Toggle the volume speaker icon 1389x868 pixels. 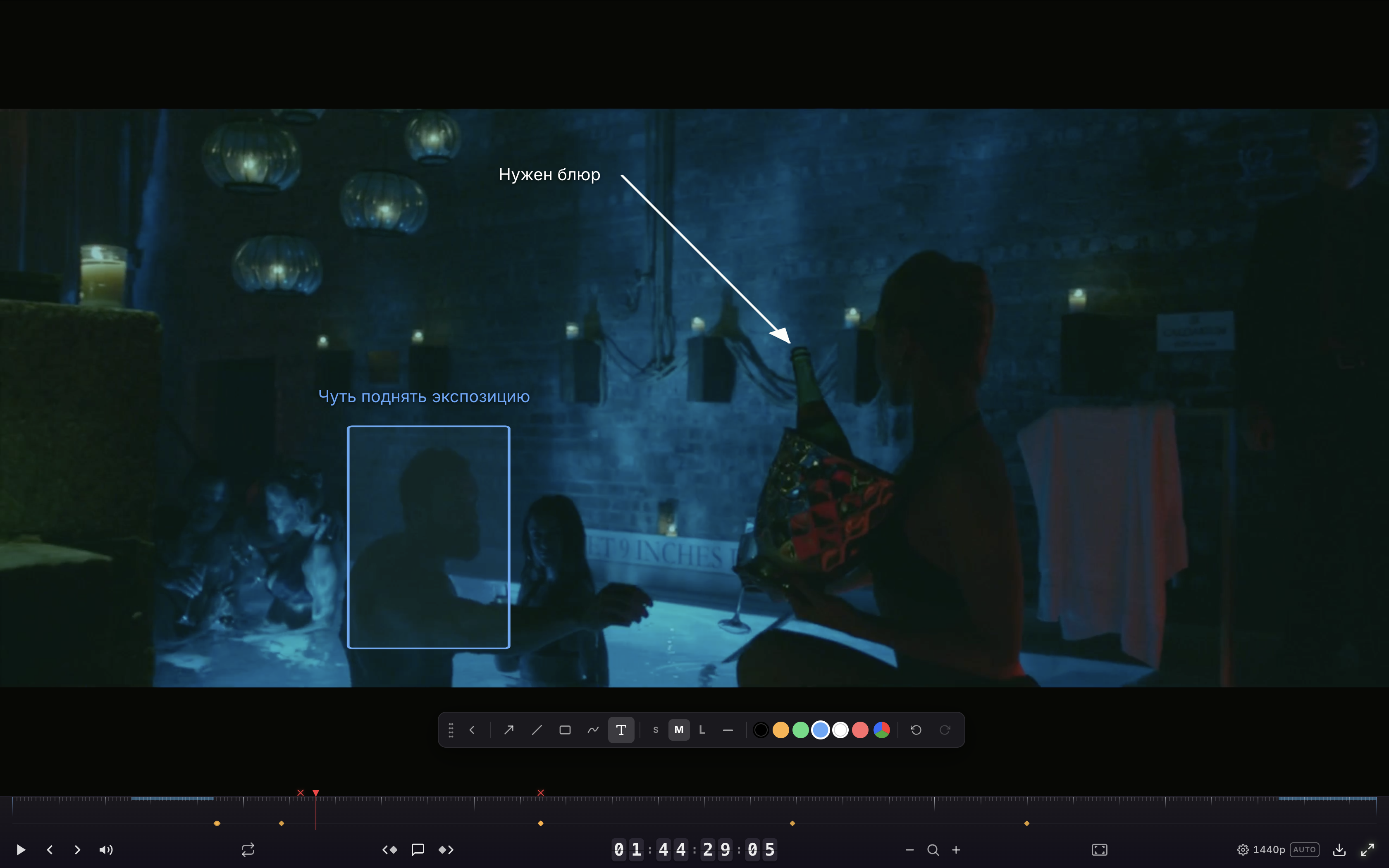[106, 850]
